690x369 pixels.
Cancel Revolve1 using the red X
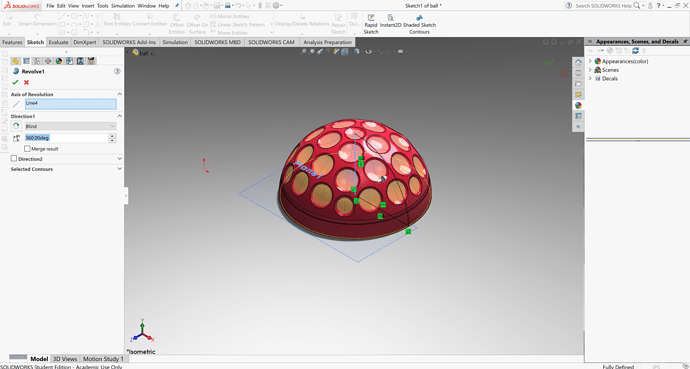pos(26,82)
